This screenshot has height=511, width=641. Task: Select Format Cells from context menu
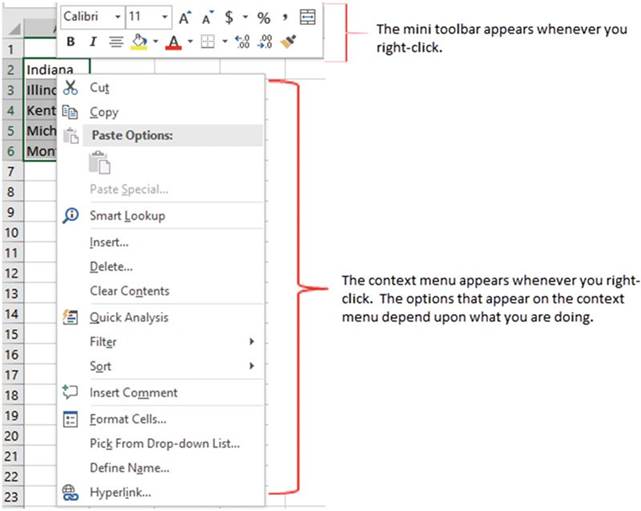tap(128, 419)
